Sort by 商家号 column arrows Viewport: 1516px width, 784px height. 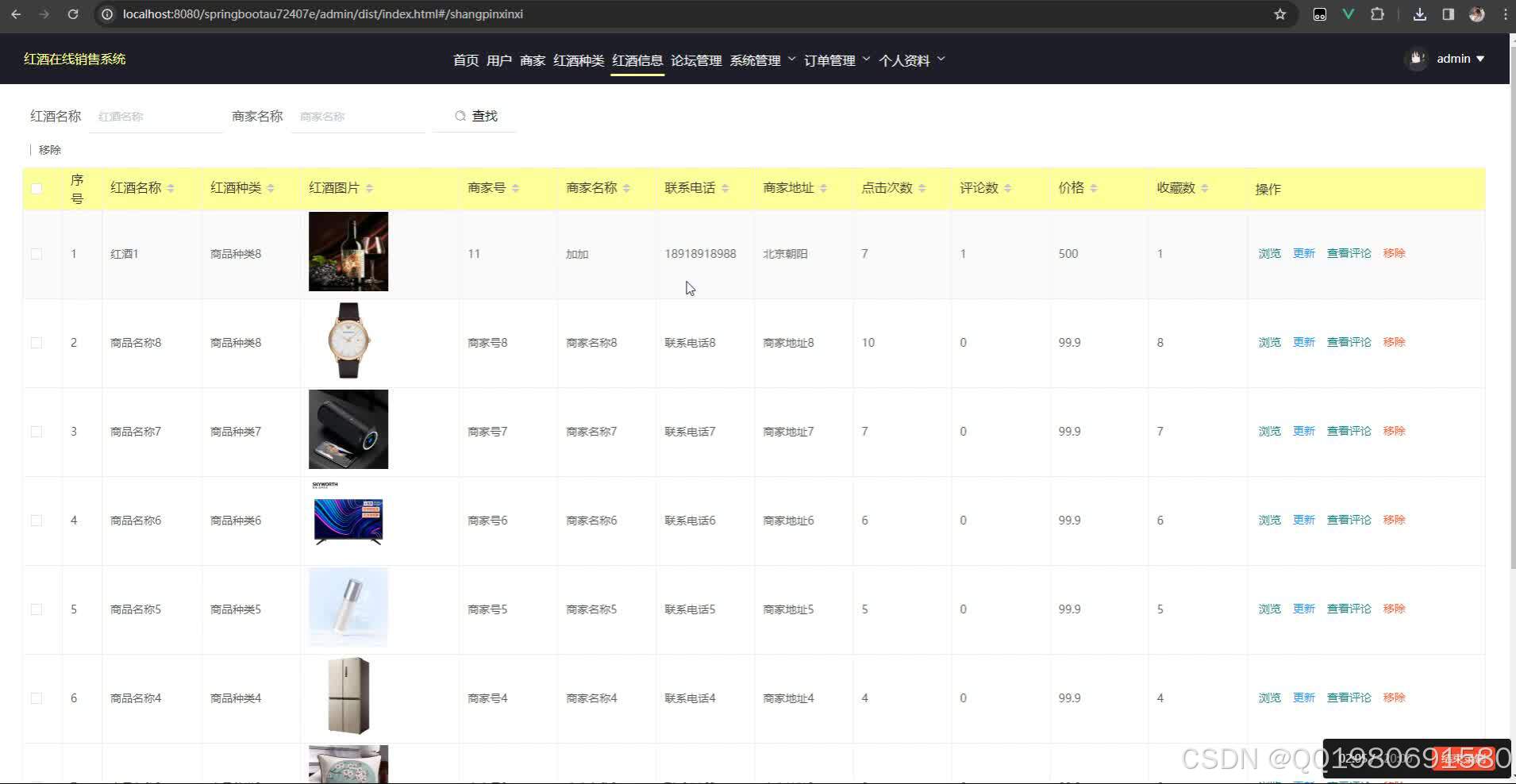point(515,188)
